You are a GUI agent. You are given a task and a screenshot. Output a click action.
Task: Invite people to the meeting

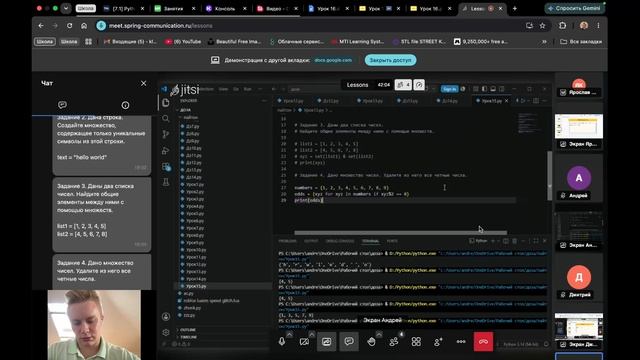438,342
